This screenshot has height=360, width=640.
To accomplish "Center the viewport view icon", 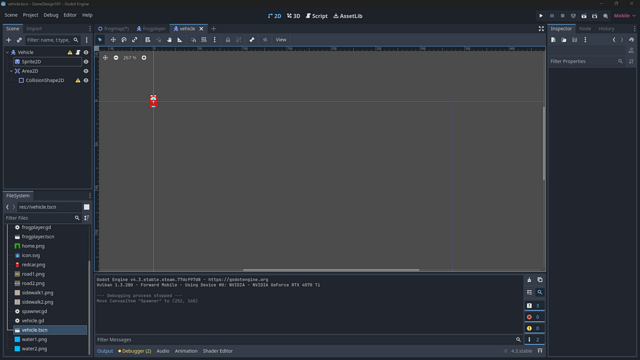I will [105, 58].
